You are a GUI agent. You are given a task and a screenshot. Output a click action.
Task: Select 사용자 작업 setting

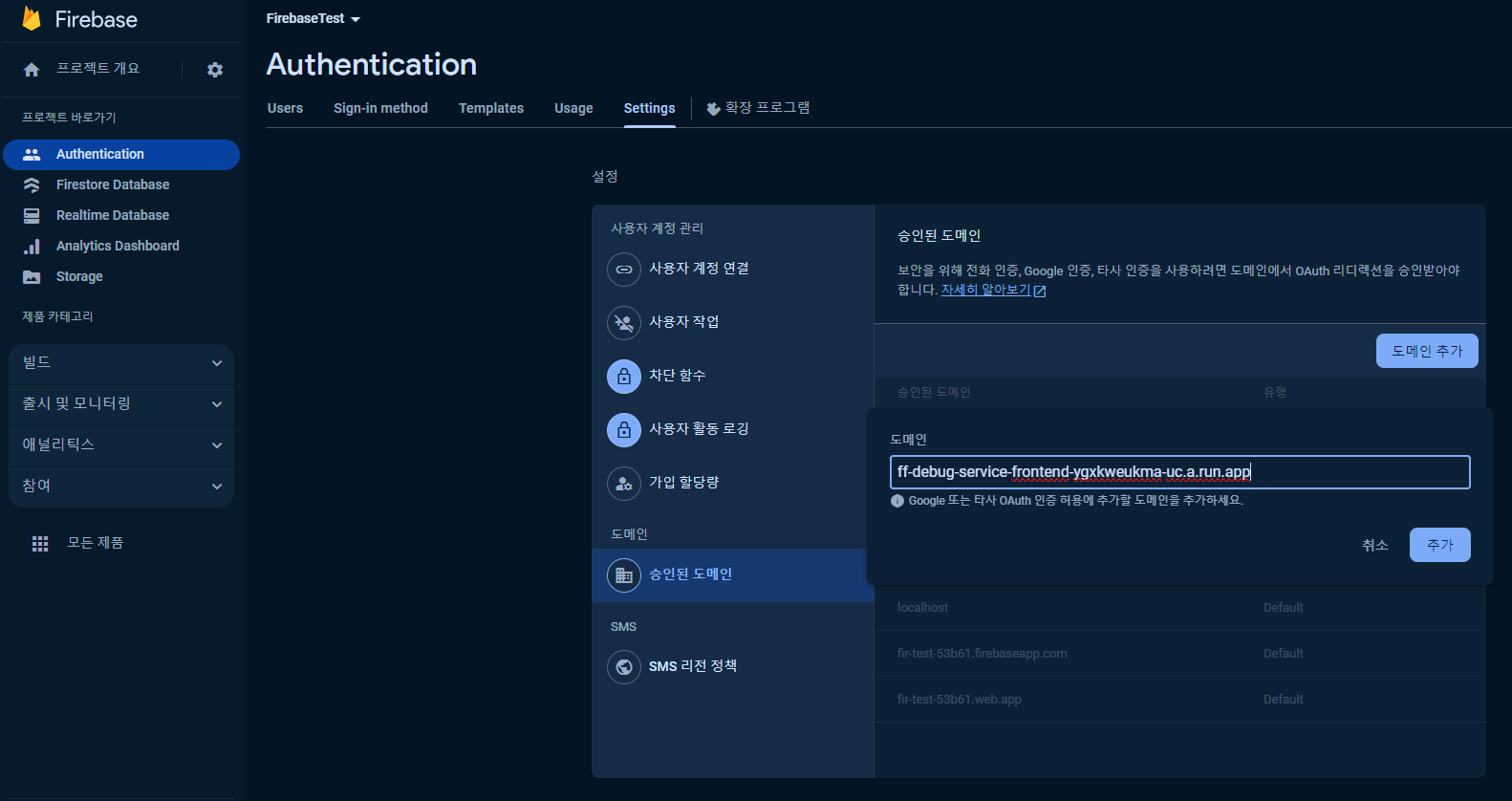tap(733, 323)
